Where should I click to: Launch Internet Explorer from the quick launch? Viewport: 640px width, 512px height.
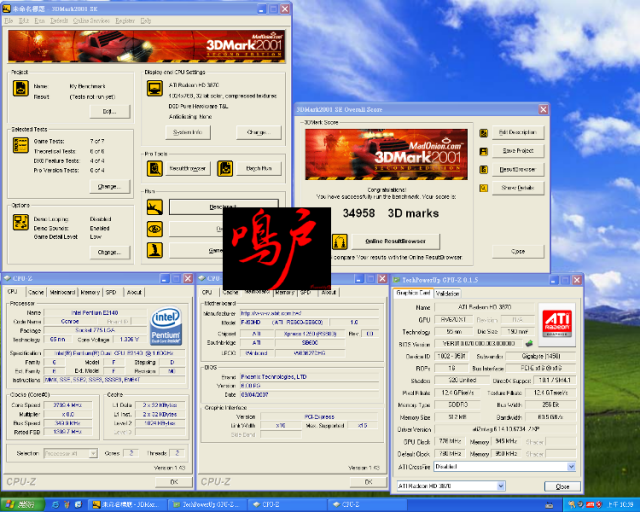pyautogui.click(x=56, y=505)
